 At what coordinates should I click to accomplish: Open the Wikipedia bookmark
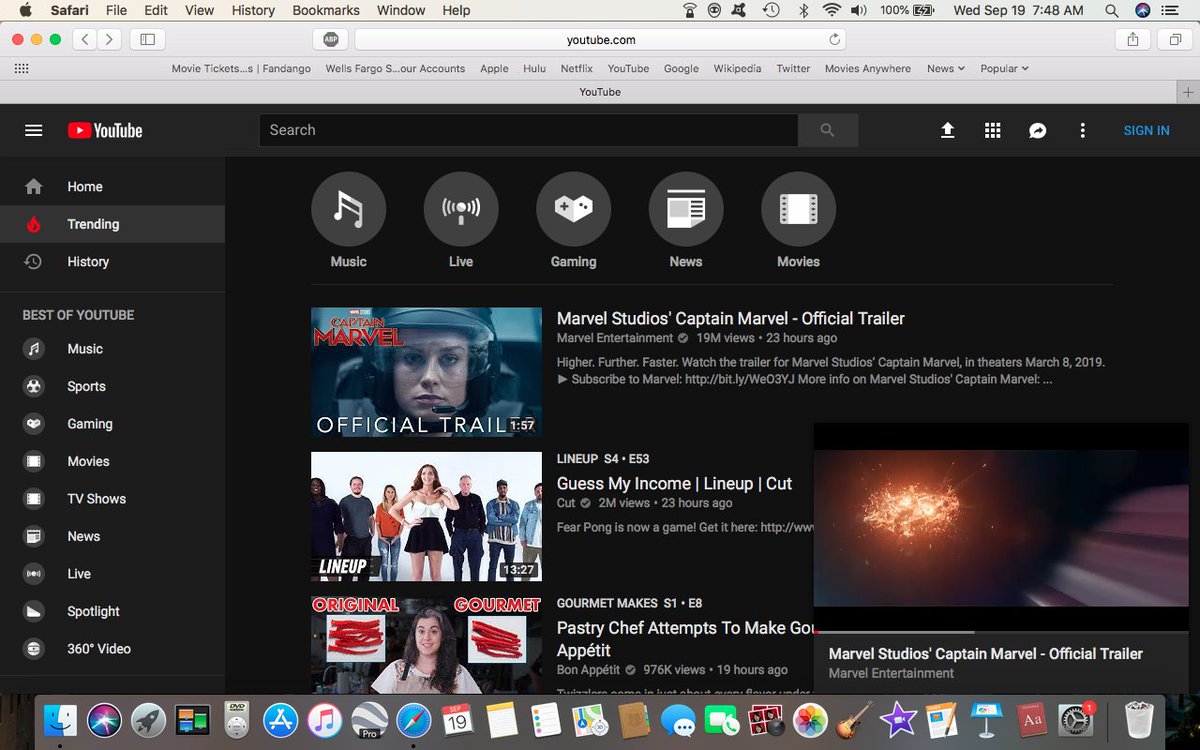pos(737,69)
